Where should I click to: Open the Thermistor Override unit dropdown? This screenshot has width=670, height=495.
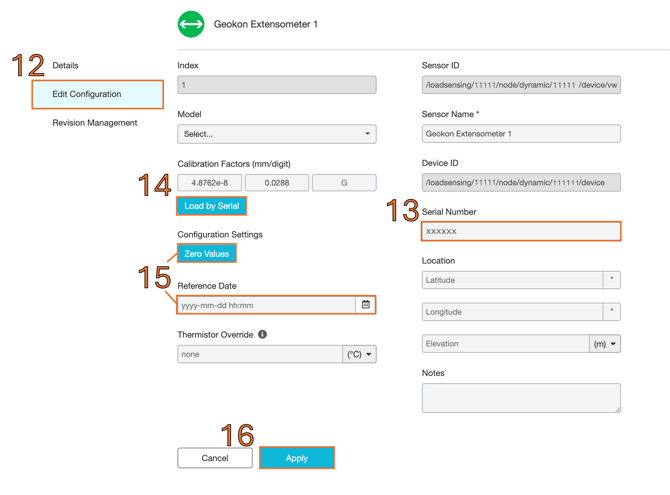359,354
